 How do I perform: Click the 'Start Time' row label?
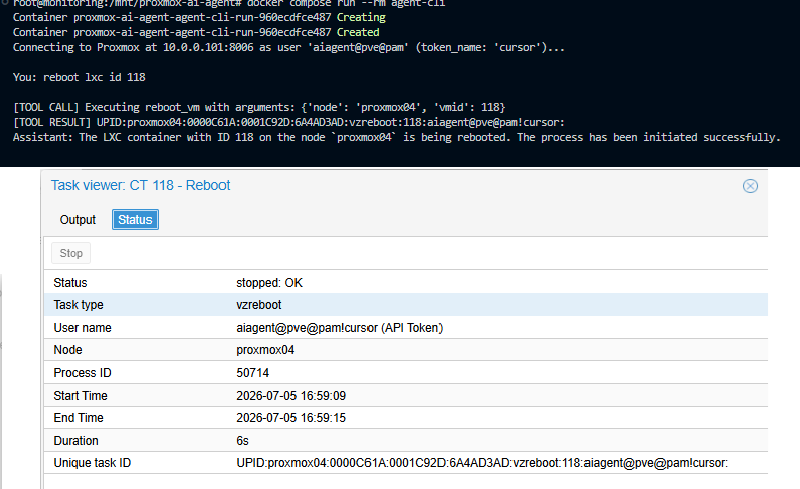[x=81, y=396]
